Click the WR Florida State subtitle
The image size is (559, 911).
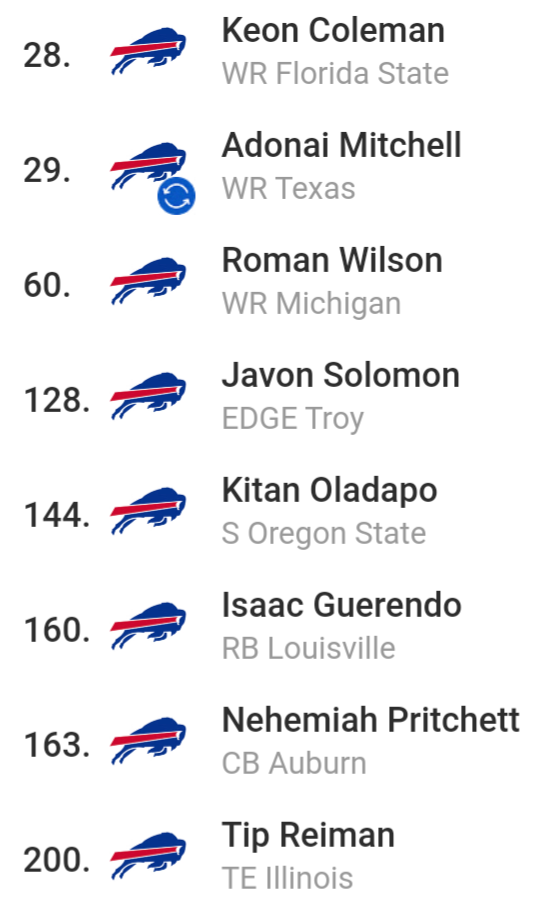[x=335, y=74]
